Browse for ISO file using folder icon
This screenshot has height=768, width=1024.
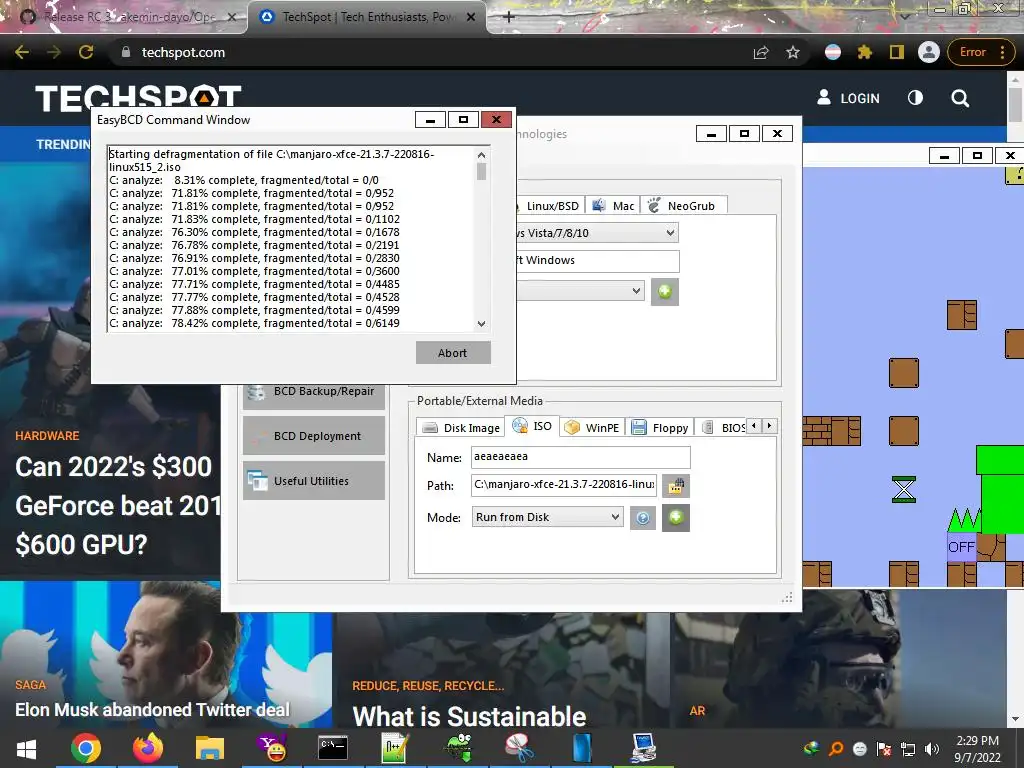676,486
